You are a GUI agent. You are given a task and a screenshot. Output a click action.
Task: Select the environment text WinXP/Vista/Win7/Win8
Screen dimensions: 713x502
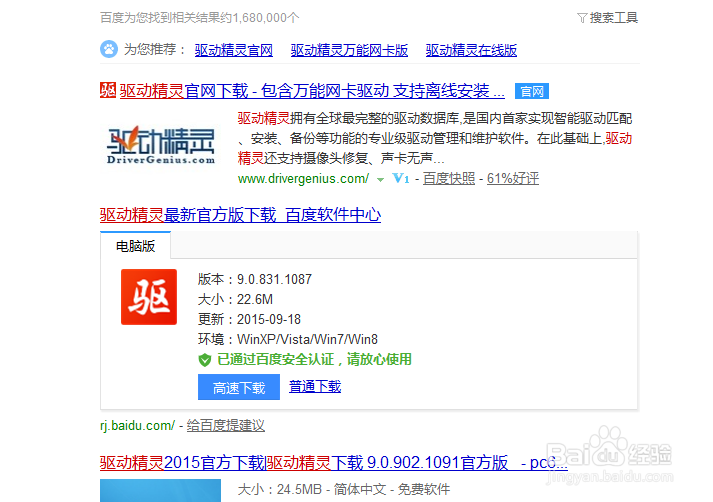tap(307, 339)
